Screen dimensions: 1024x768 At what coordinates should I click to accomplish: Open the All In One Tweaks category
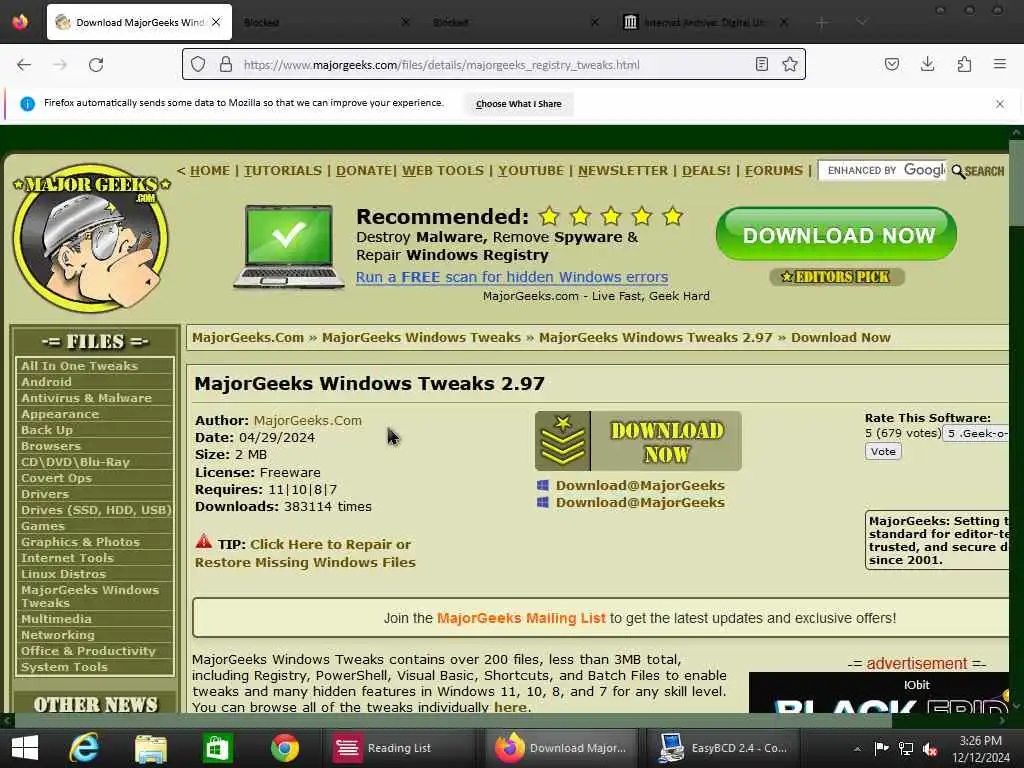tap(79, 366)
